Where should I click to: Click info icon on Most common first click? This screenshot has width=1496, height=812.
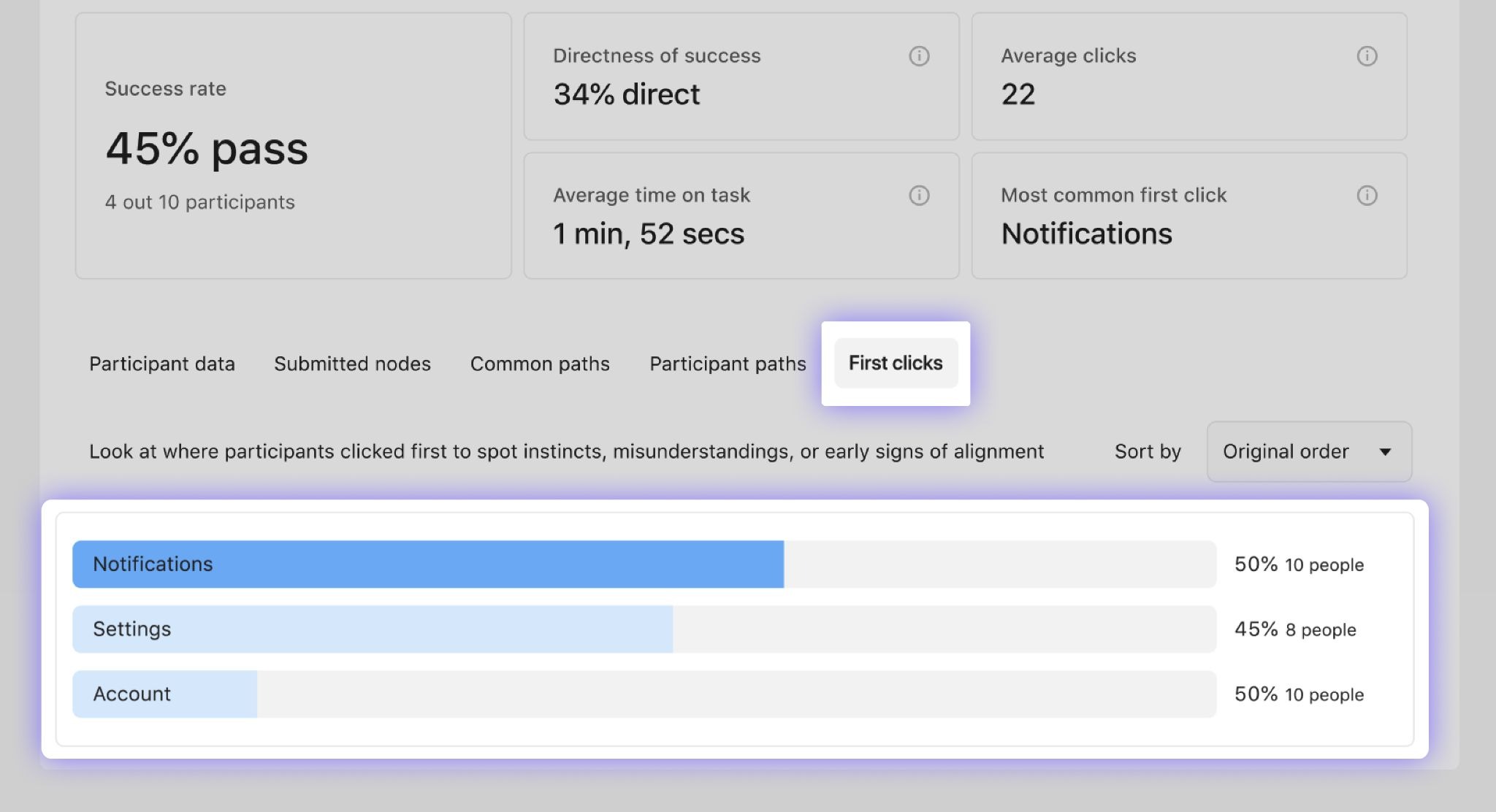(x=1367, y=196)
